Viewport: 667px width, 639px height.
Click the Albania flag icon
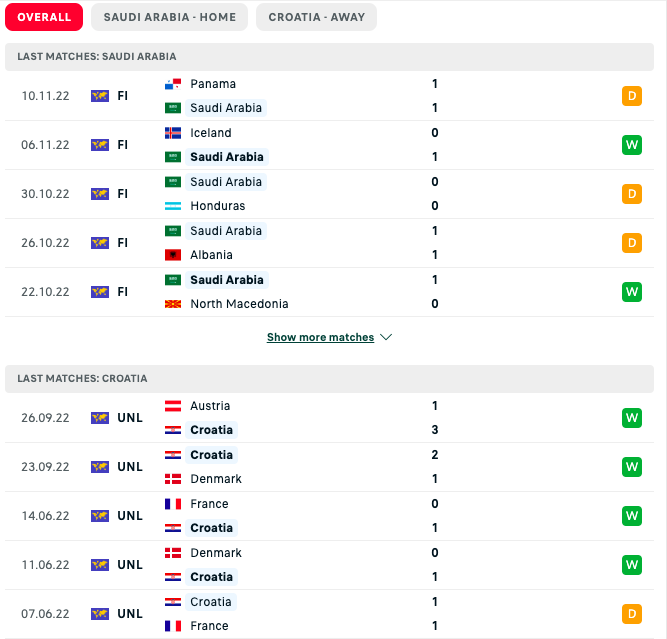pos(173,255)
